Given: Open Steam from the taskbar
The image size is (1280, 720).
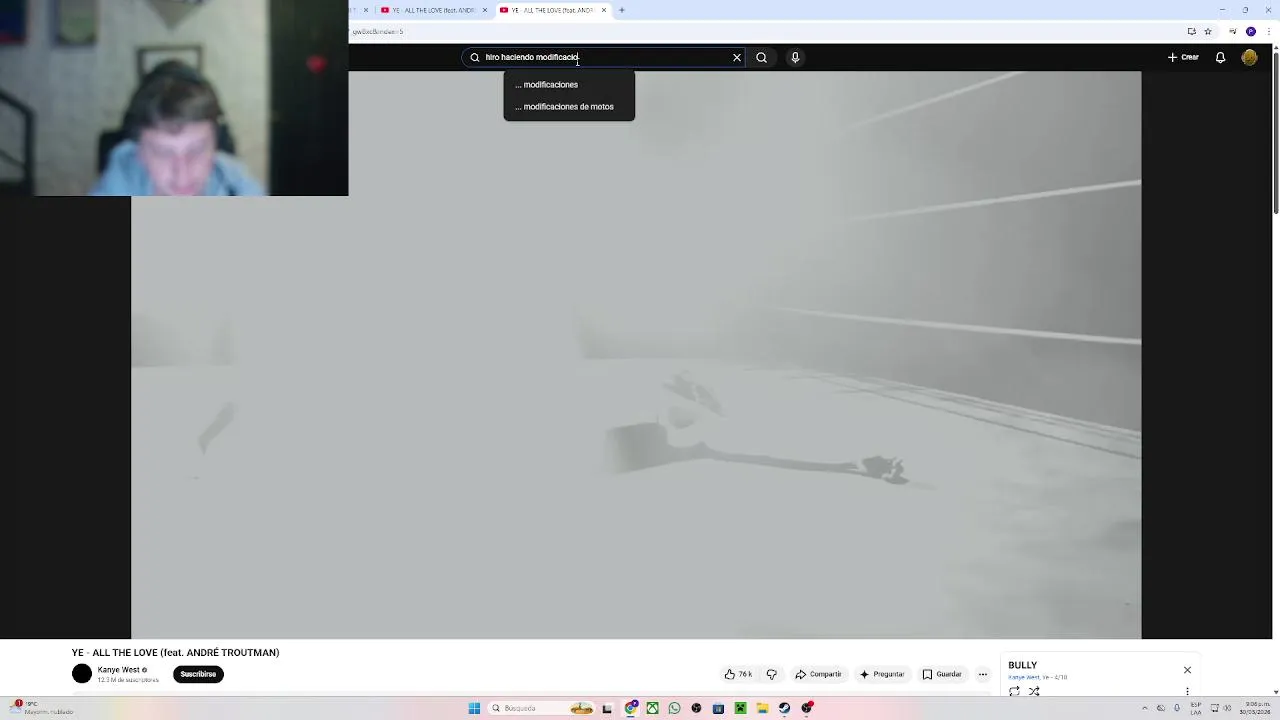Looking at the screenshot, I should click(x=784, y=708).
